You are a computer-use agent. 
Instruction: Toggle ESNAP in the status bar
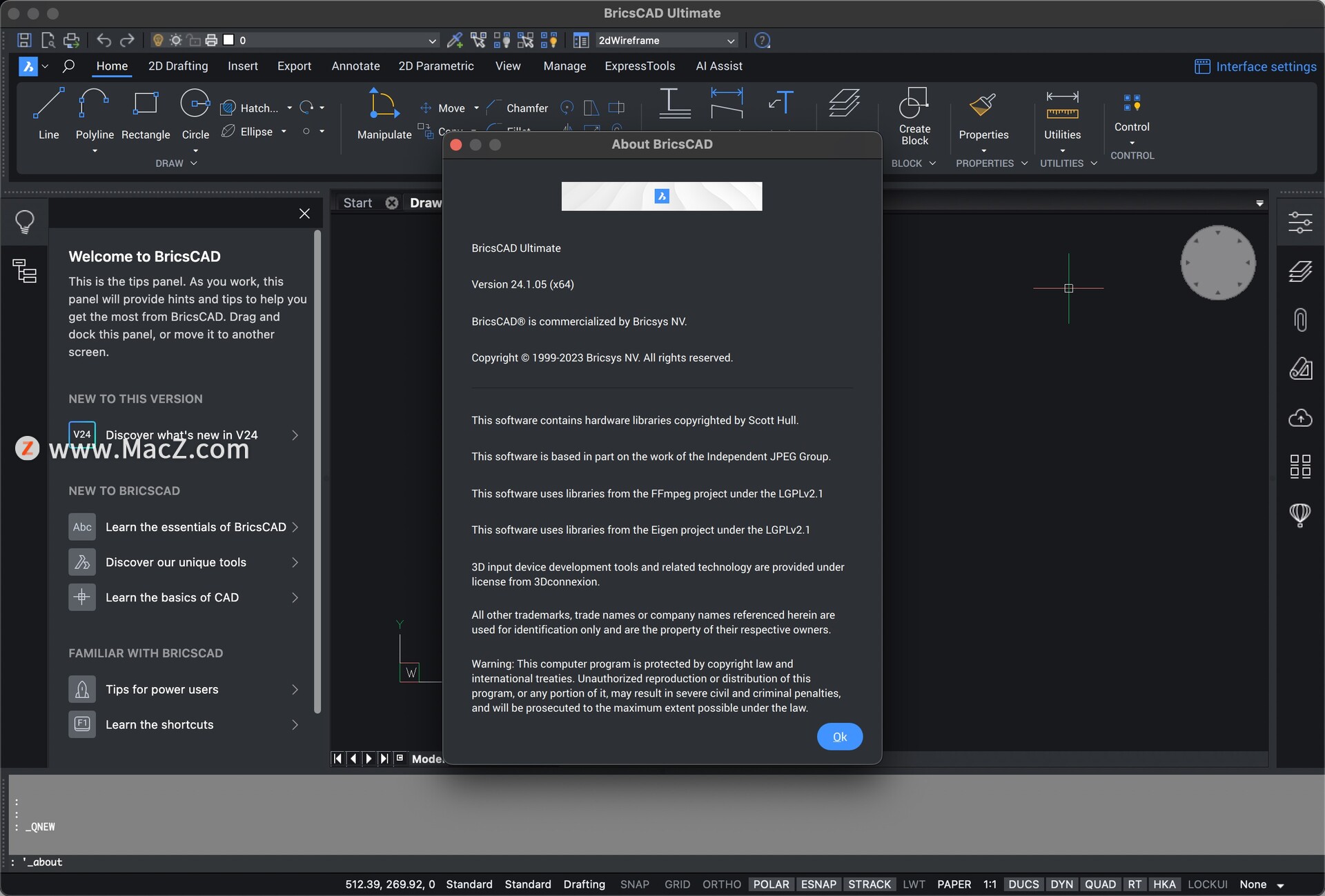(x=818, y=884)
